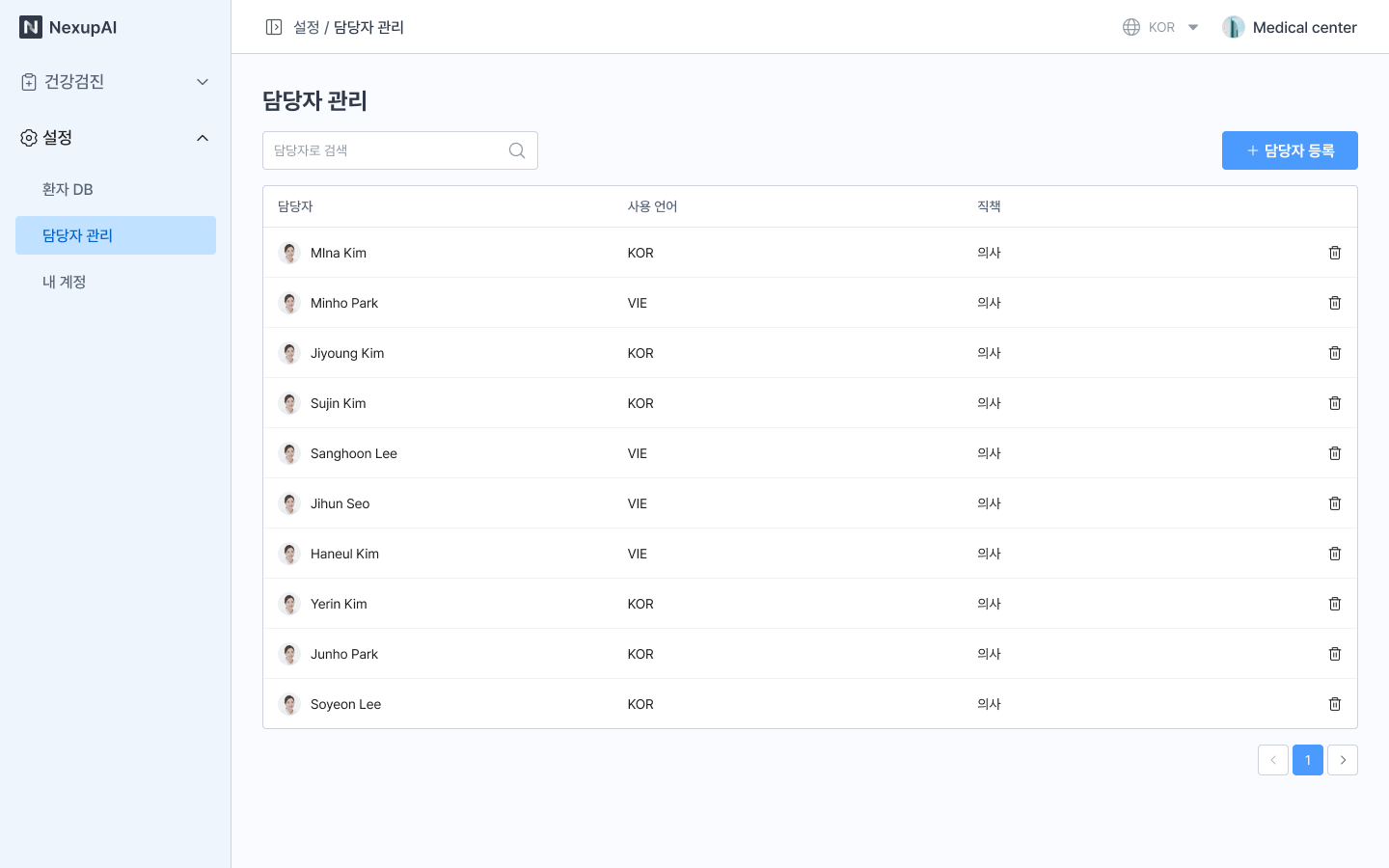Delete the Mina Kim row with trash icon

[x=1335, y=253]
